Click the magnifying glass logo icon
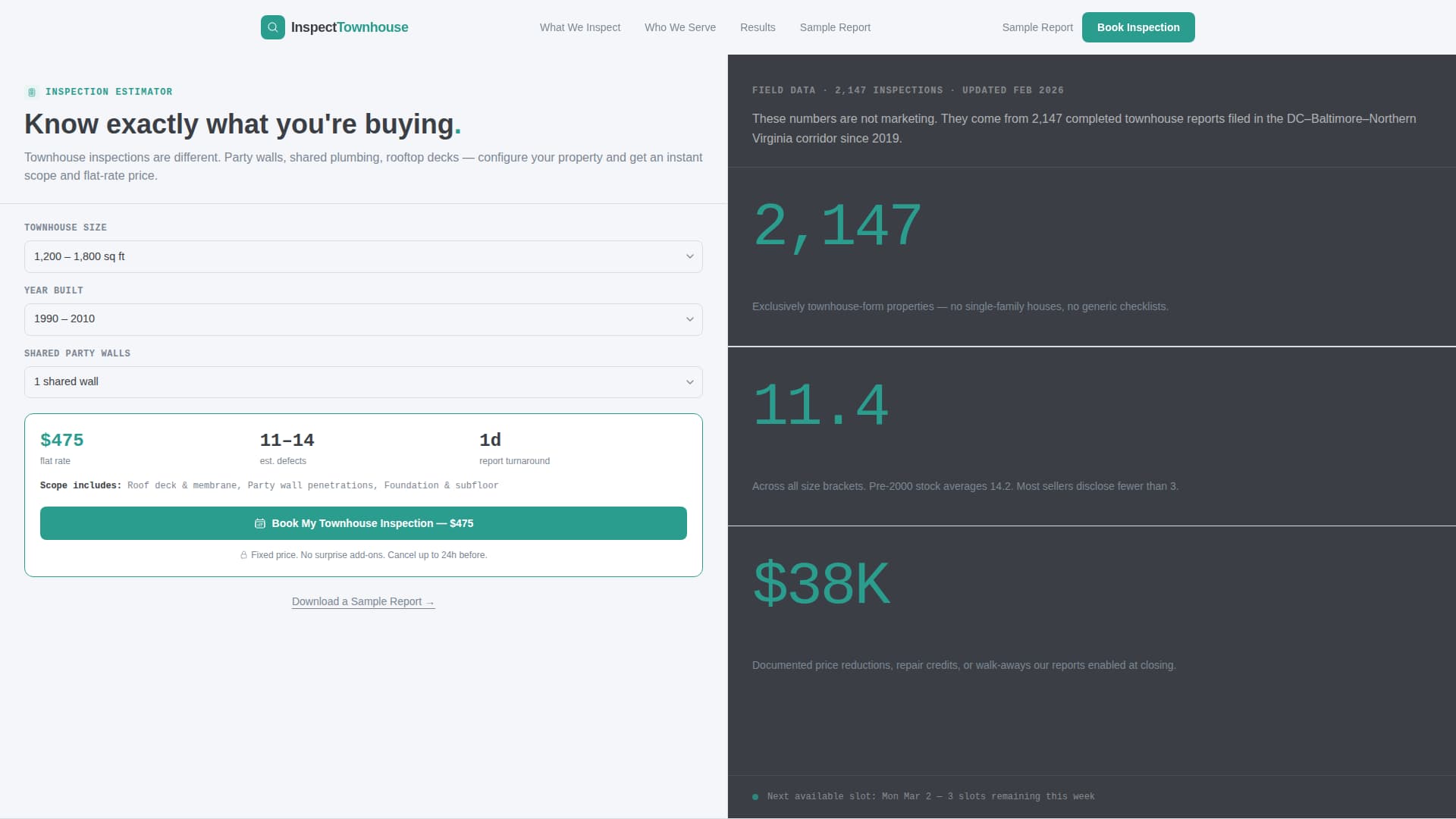The image size is (1456, 819). [x=272, y=27]
